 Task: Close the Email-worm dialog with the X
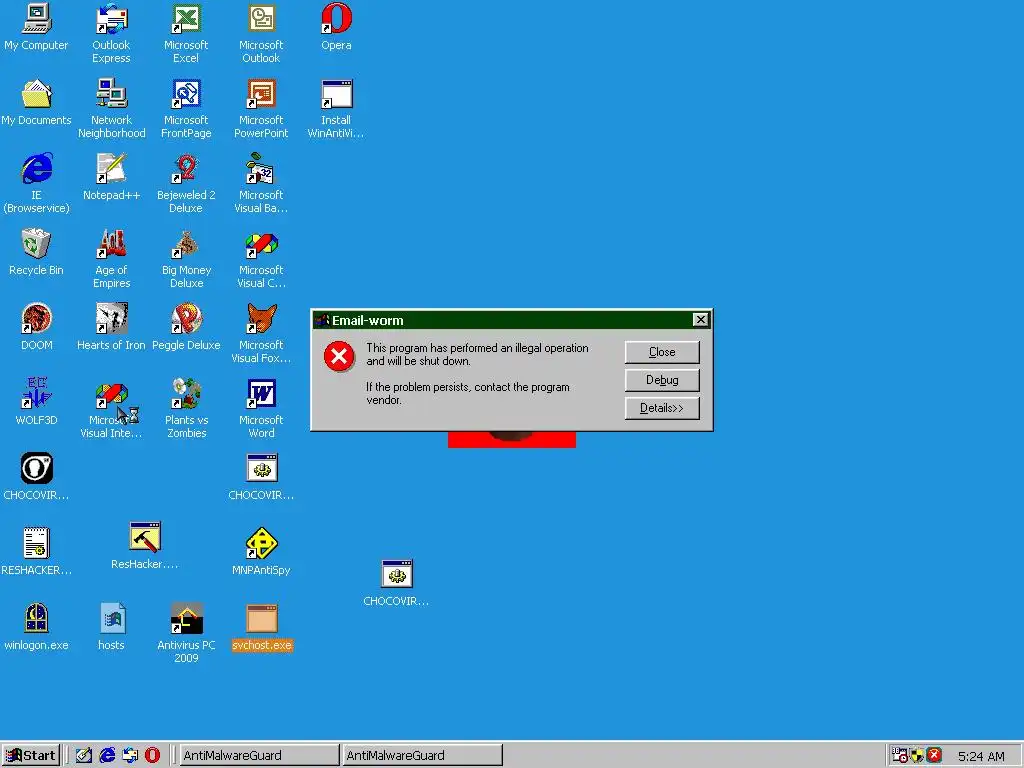click(x=700, y=319)
